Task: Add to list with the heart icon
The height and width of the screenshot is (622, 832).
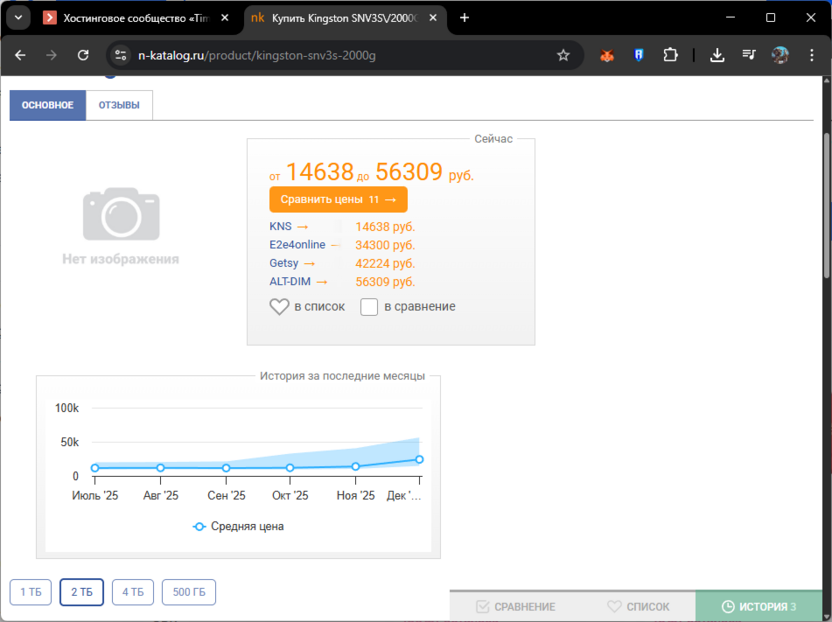Action: point(279,306)
